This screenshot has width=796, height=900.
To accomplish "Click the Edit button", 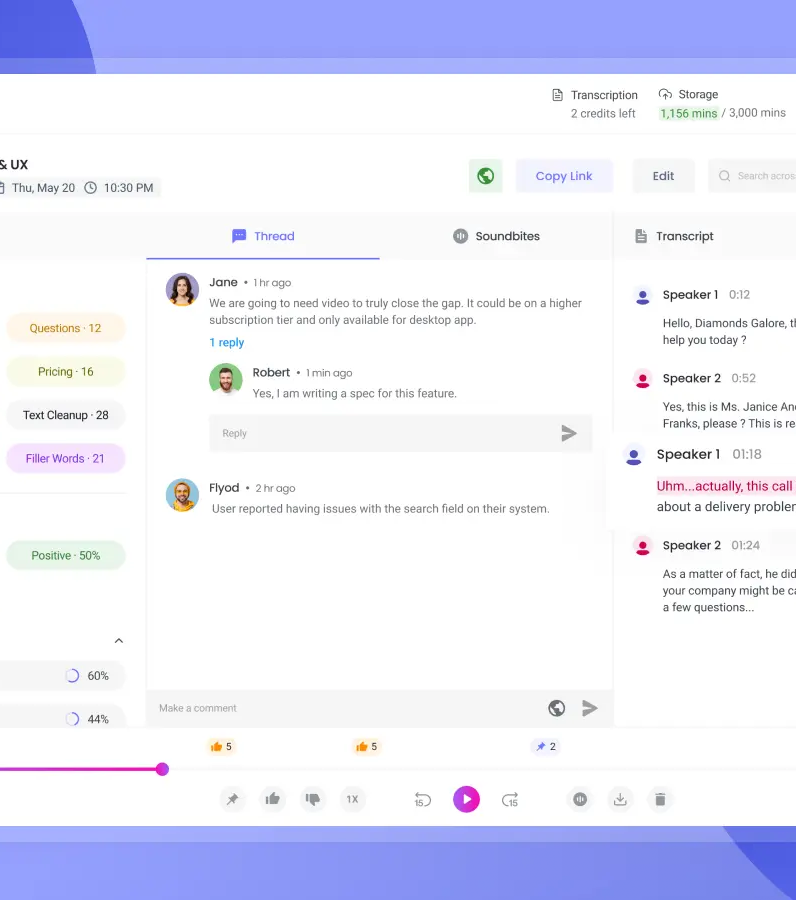I will coord(663,176).
